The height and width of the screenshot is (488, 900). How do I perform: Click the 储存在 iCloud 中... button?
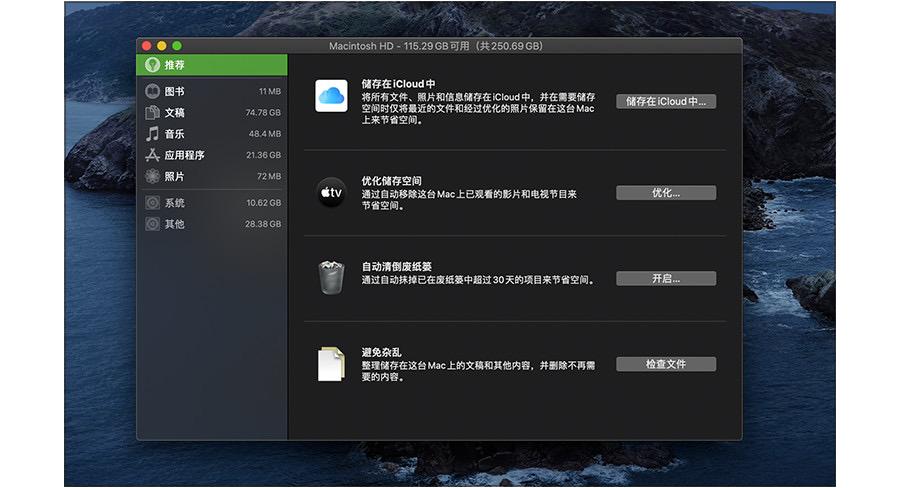tap(666, 102)
